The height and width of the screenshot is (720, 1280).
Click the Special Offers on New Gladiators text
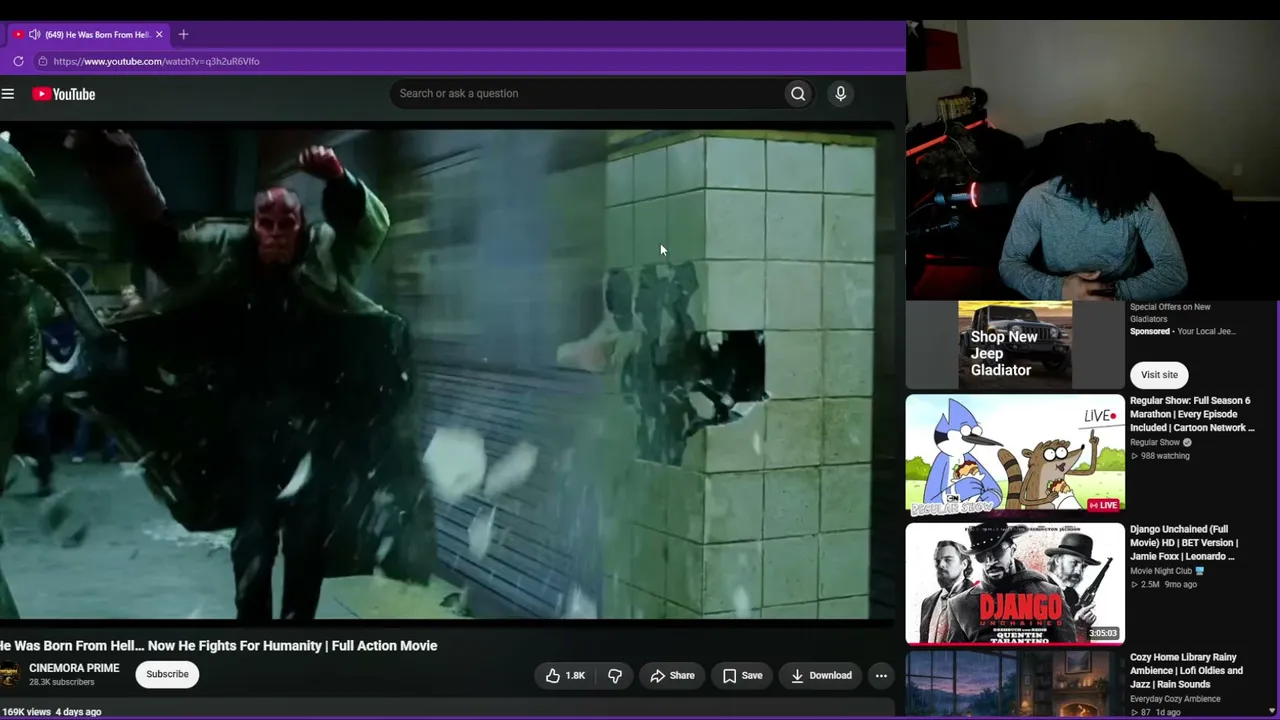point(1170,313)
